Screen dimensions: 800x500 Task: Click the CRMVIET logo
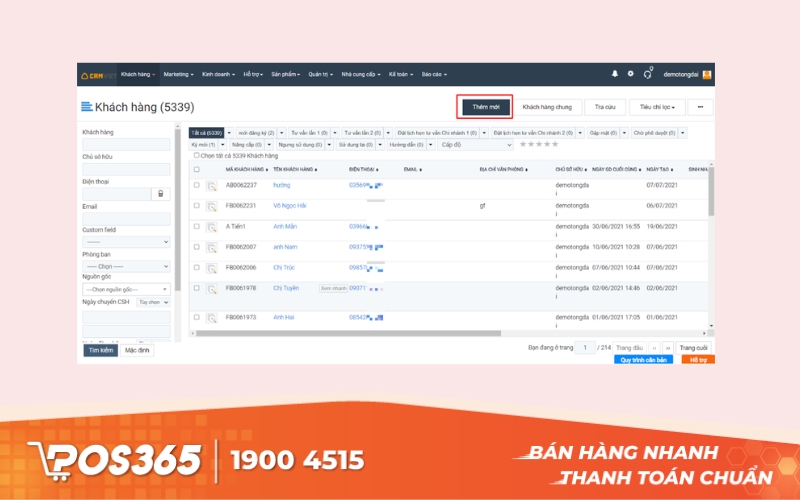[98, 76]
